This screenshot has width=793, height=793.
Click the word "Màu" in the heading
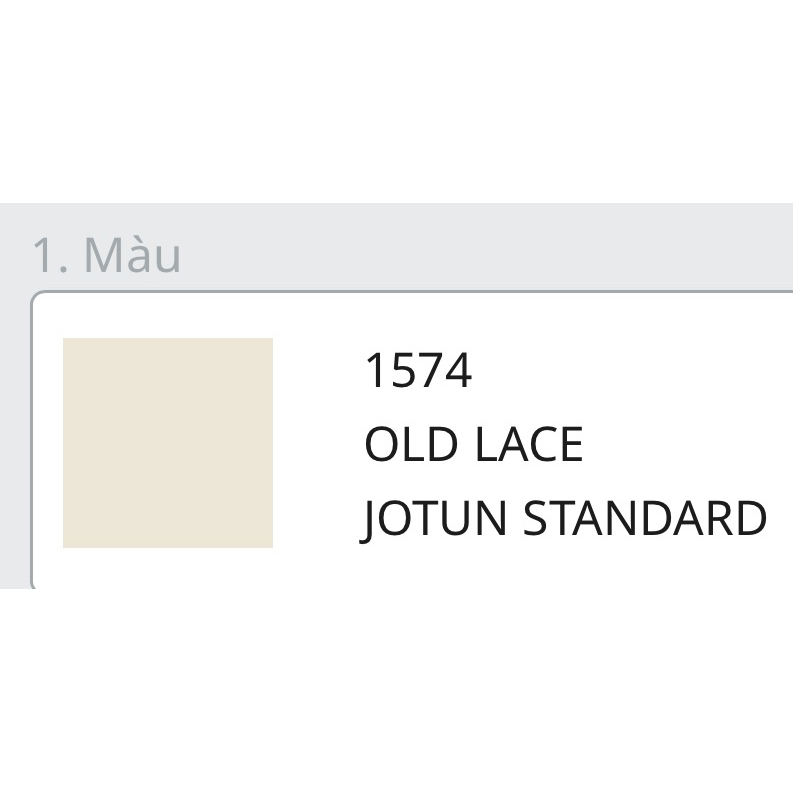point(132,255)
